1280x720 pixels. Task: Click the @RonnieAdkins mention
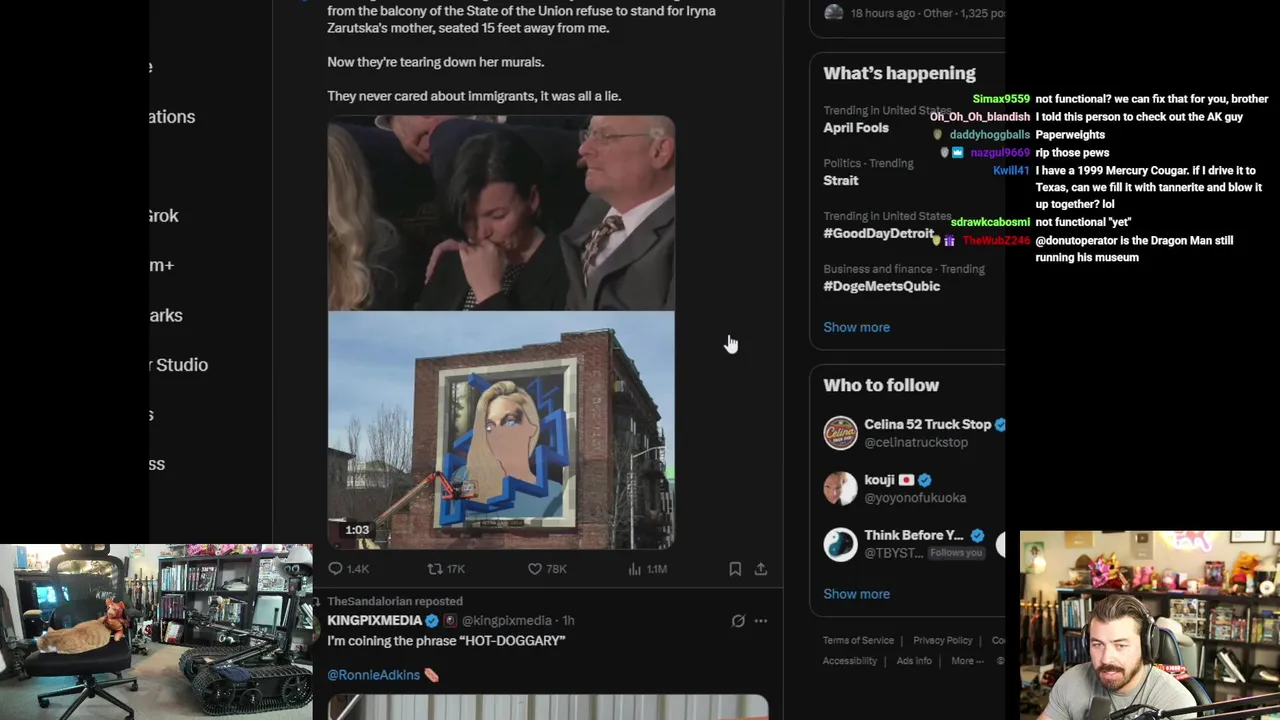[x=374, y=675]
